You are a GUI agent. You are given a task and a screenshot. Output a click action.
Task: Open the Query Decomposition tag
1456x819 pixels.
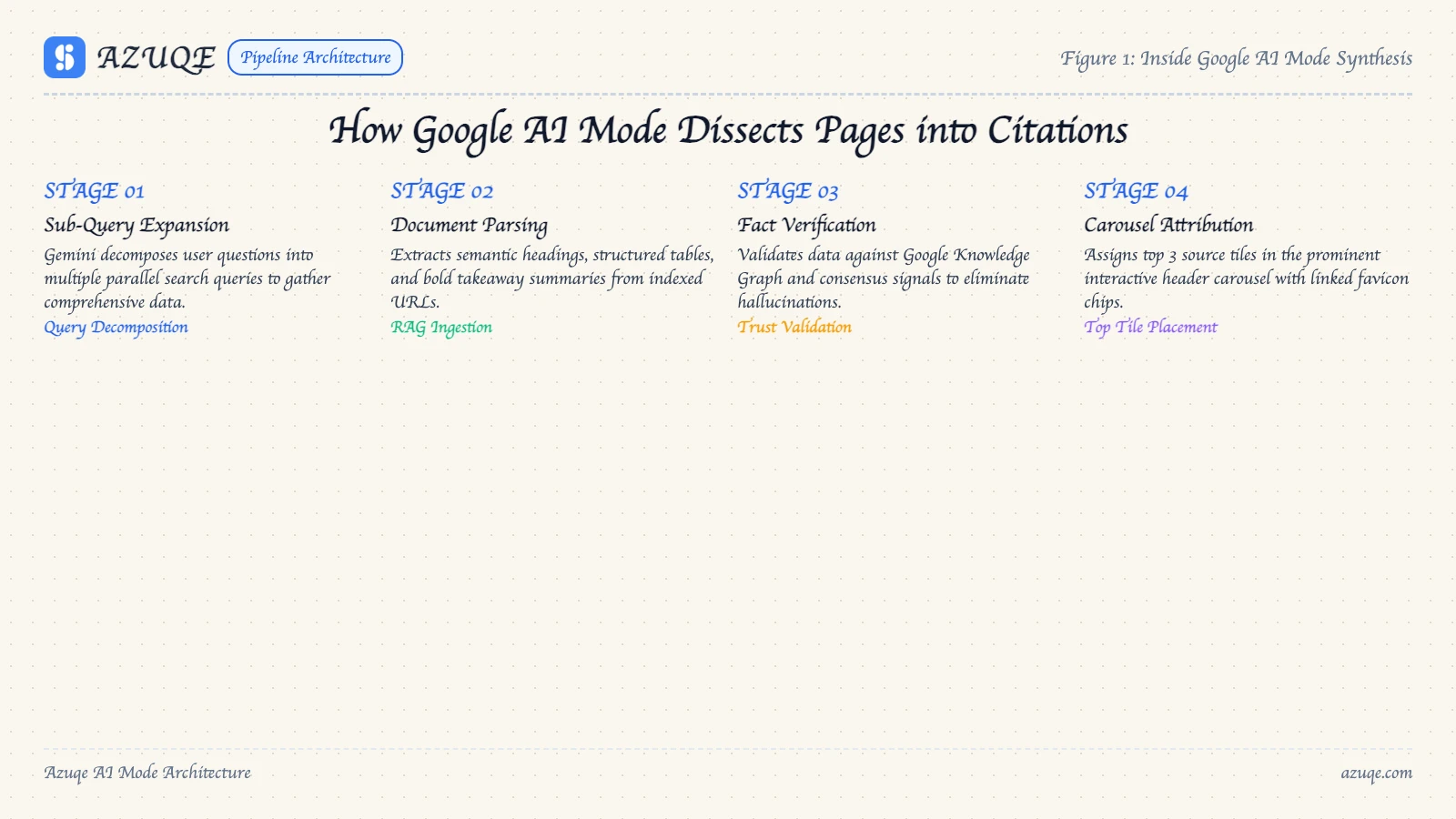pos(116,328)
